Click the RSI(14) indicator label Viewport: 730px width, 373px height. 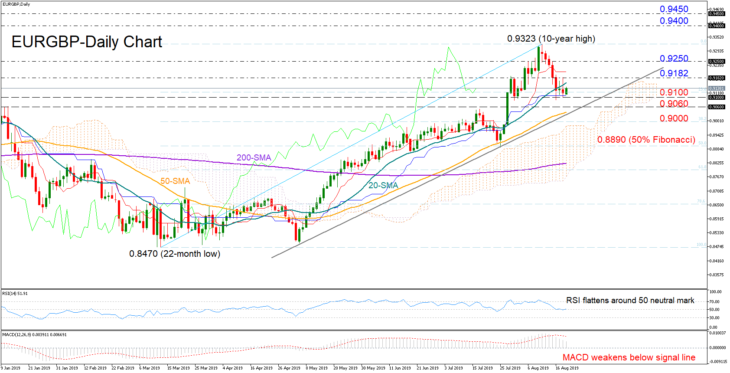pos(14,294)
